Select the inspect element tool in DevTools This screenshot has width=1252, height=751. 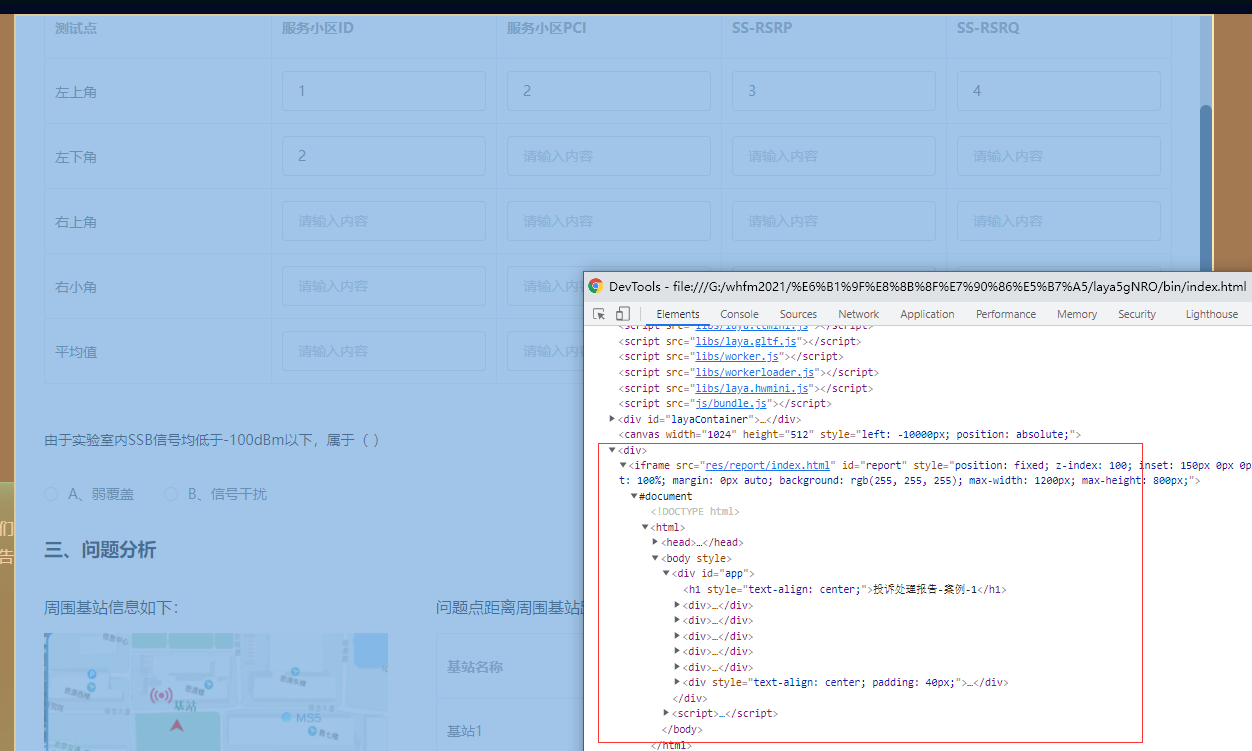pos(598,314)
